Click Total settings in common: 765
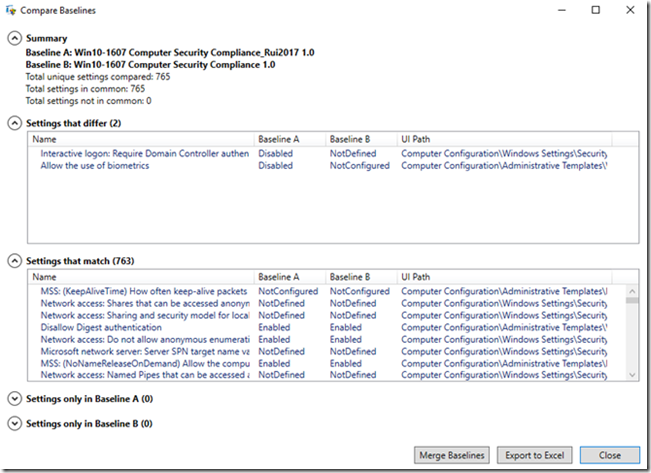Image resolution: width=651 pixels, height=473 pixels. [x=85, y=89]
